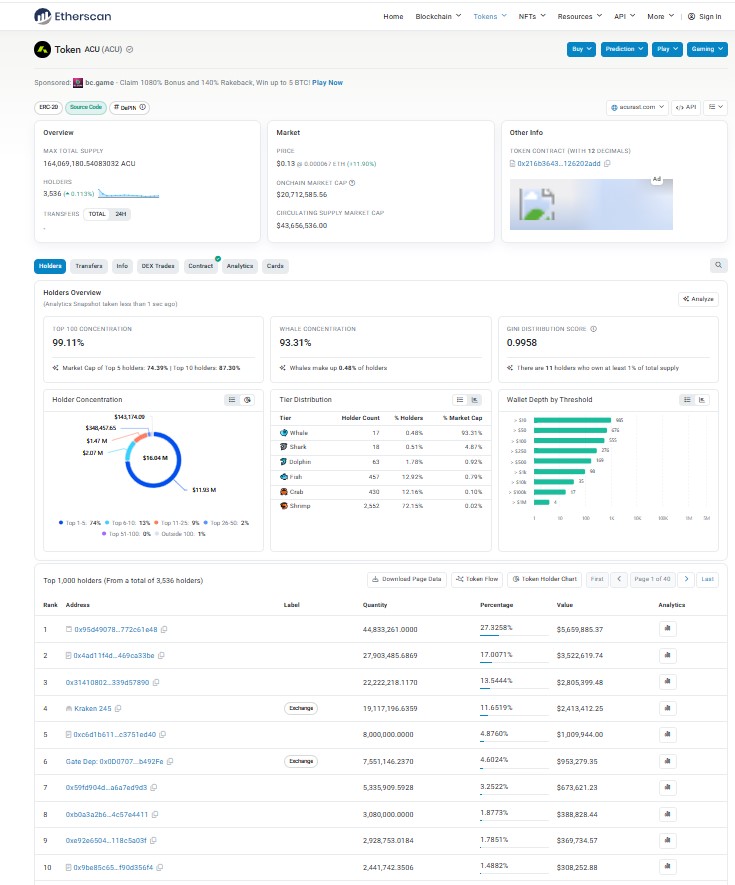Copy the Gate Dep address
Screen dimensions: 735x885
tap(170, 761)
